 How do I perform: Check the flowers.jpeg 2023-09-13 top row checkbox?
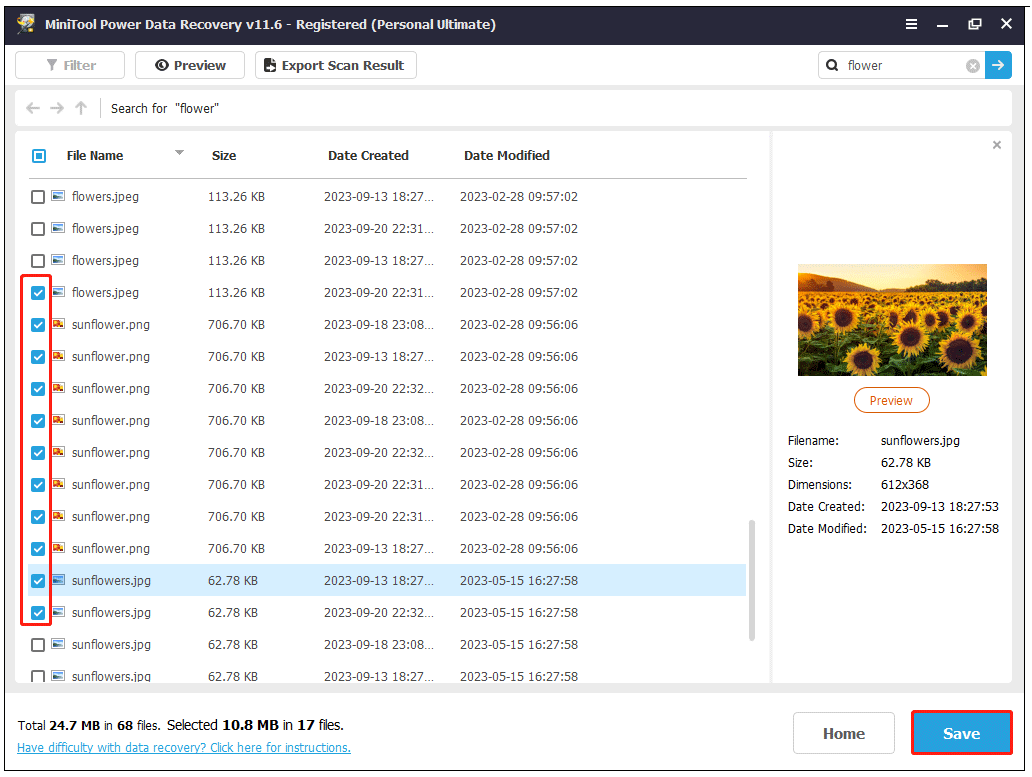click(38, 197)
